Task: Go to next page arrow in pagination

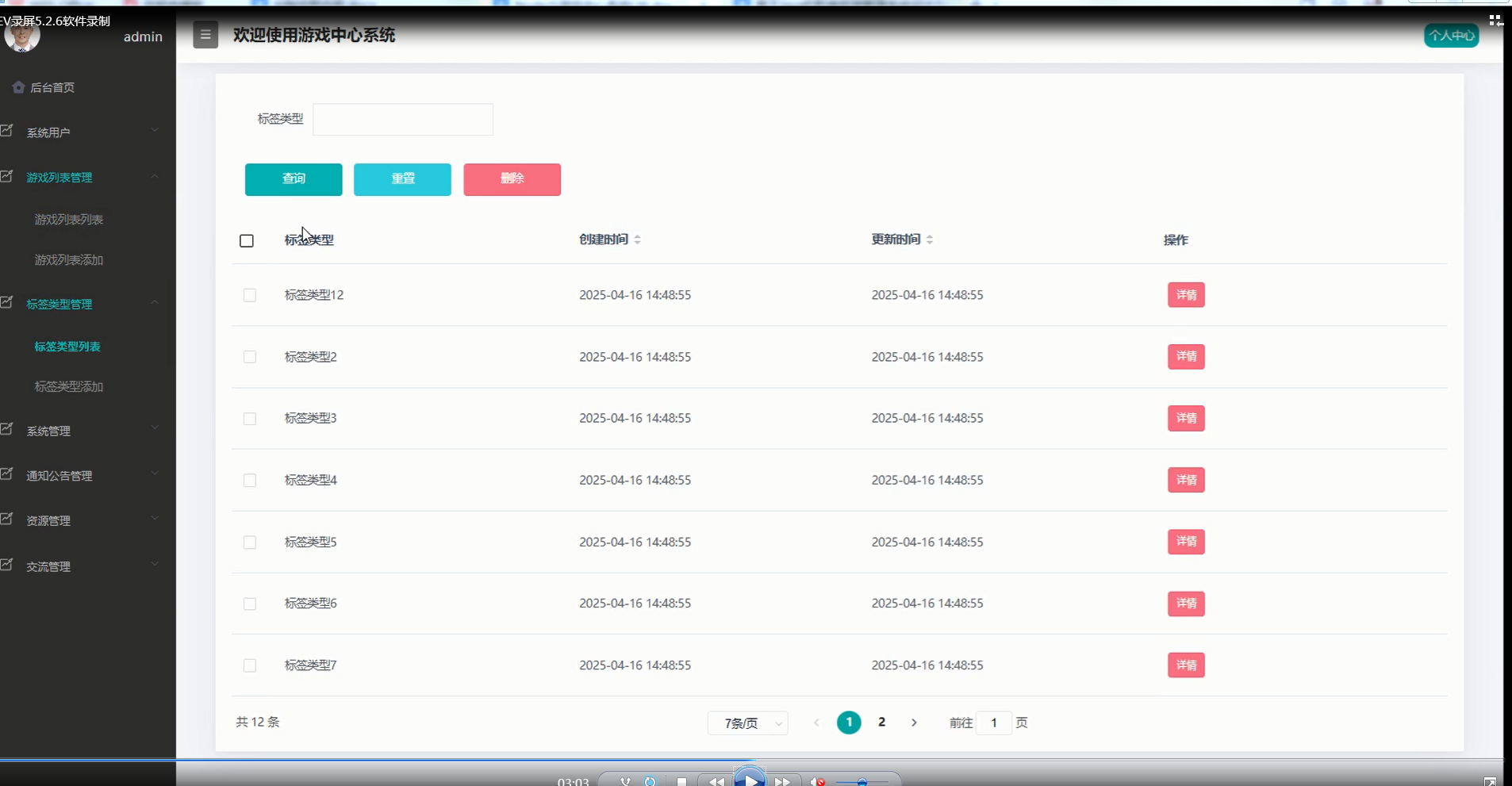Action: (x=914, y=723)
